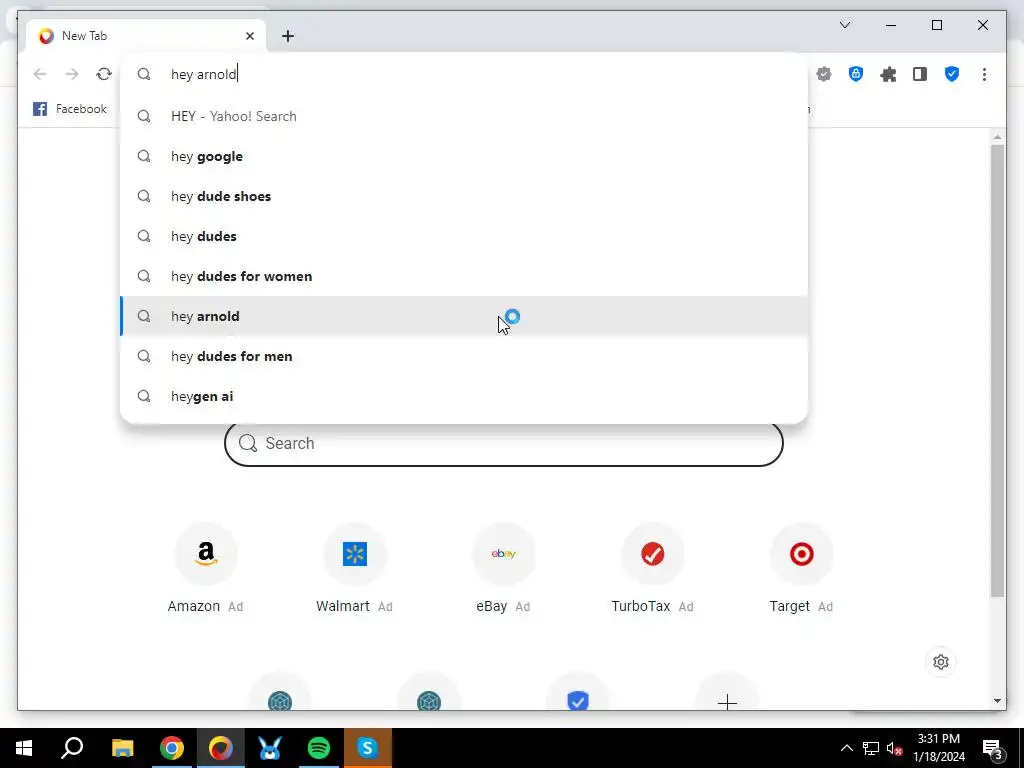This screenshot has height=768, width=1024.
Task: Choose the highlighted hey arnold suggestion
Action: 464,316
